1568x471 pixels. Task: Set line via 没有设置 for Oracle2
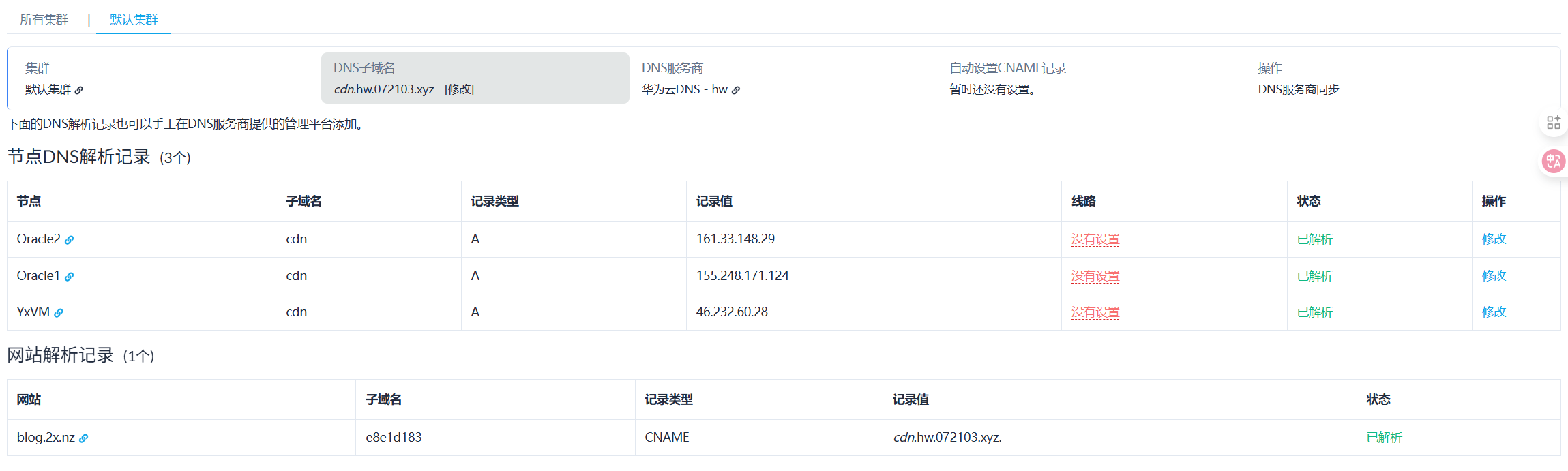[x=1095, y=239]
